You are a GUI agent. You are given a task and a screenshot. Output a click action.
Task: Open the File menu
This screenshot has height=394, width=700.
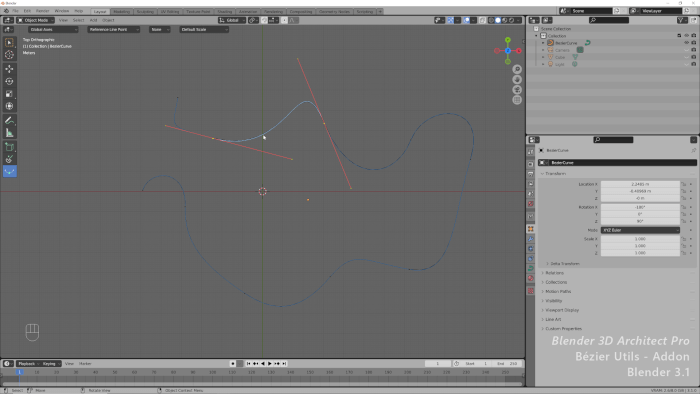coord(15,11)
